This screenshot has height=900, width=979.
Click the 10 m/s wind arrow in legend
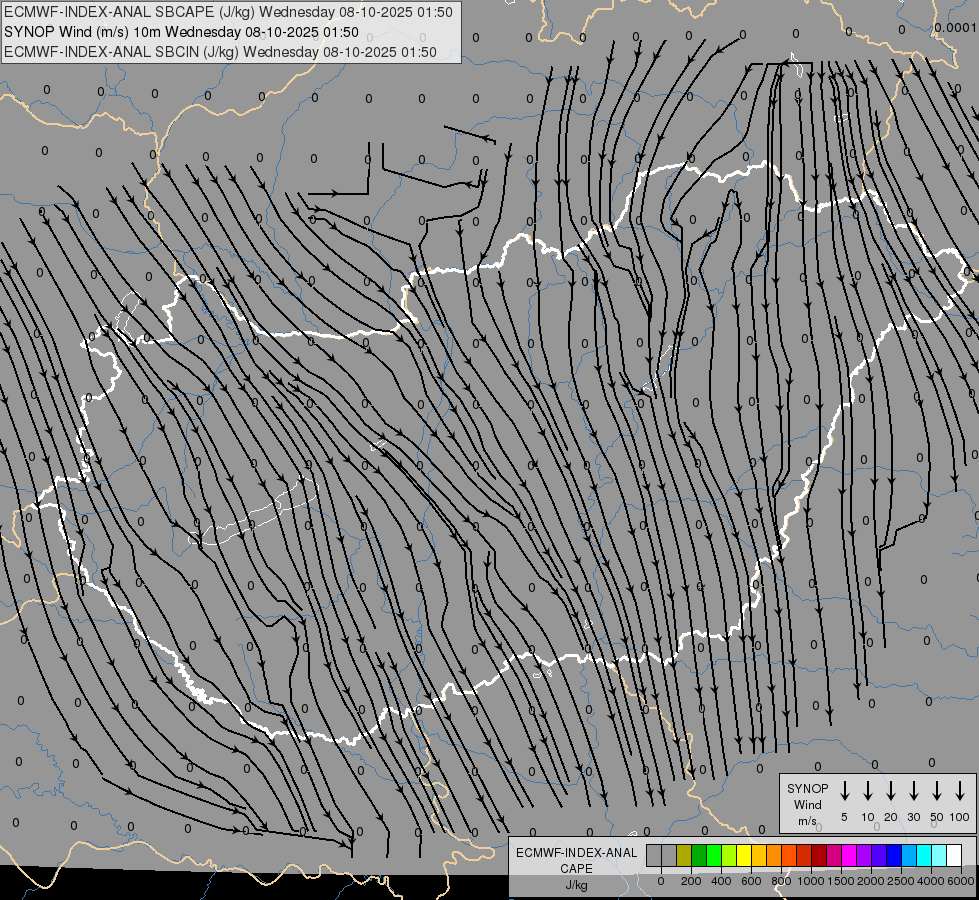click(868, 791)
